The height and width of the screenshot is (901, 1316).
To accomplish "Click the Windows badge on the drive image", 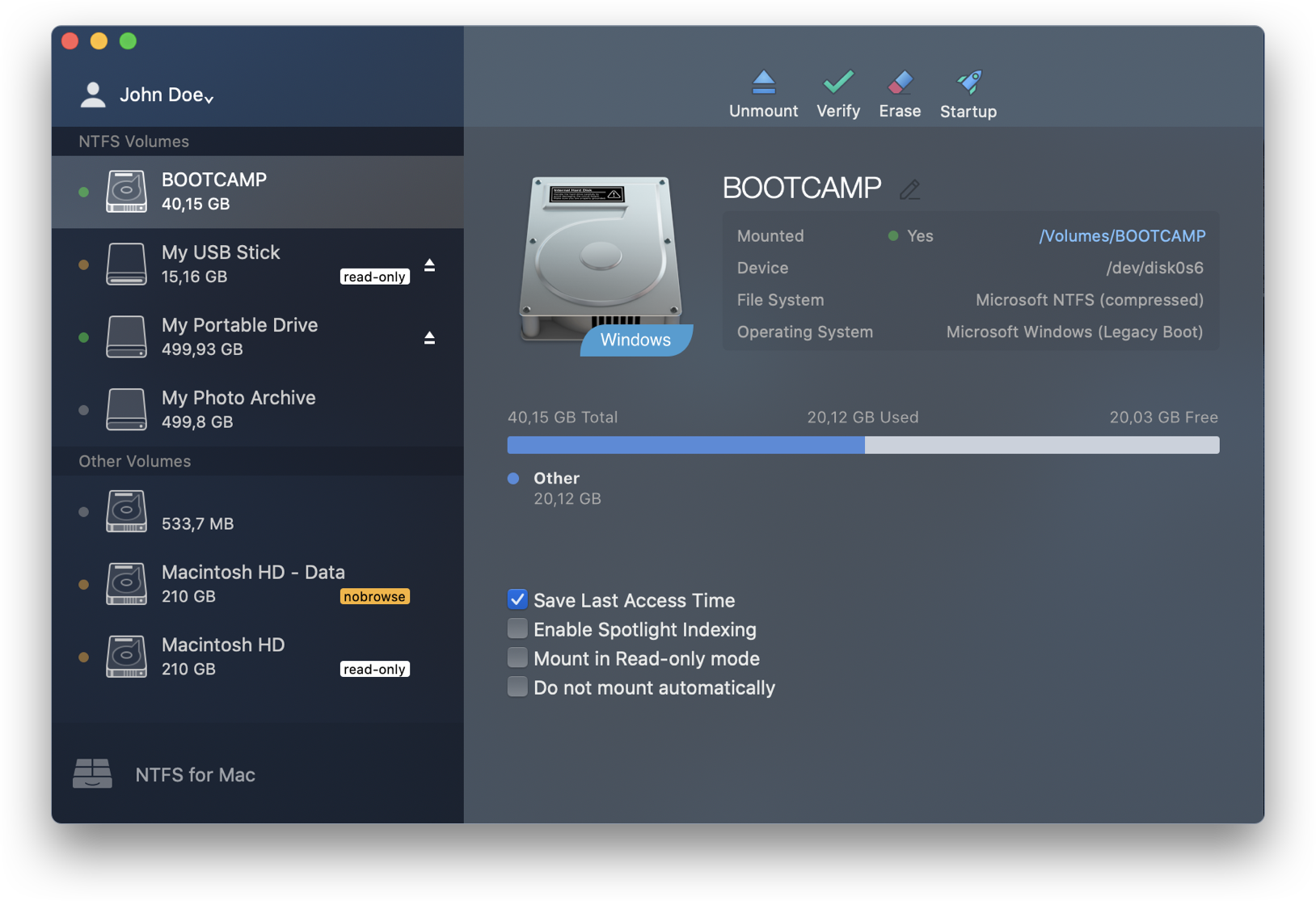I will click(x=635, y=340).
